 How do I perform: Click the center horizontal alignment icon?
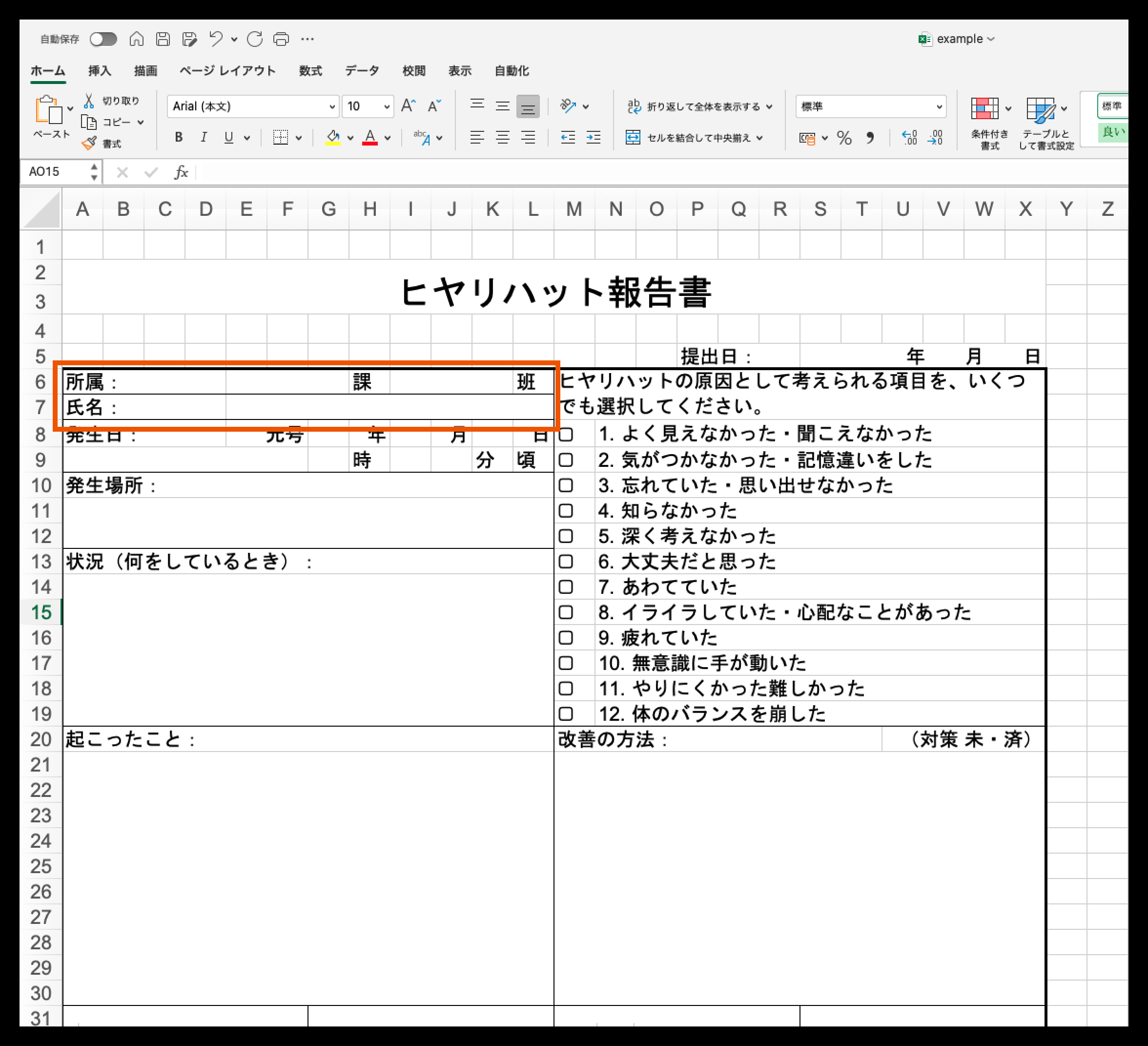(502, 137)
